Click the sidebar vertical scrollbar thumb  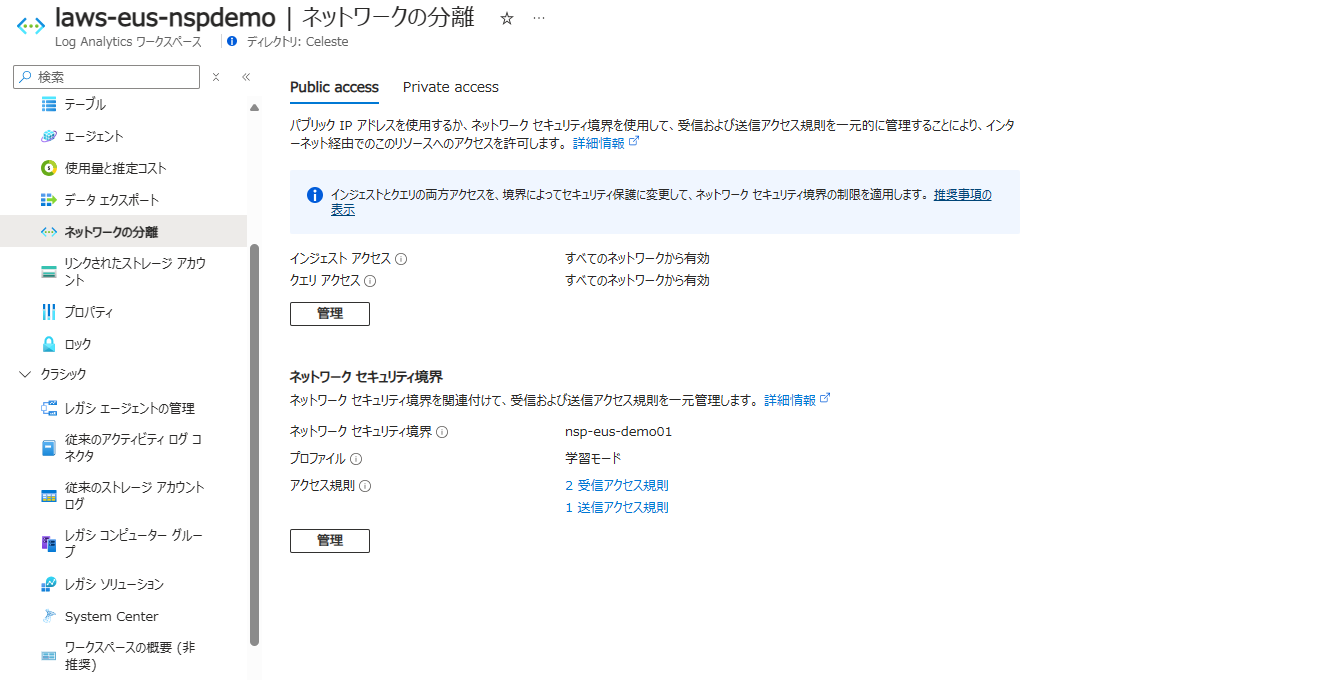254,445
